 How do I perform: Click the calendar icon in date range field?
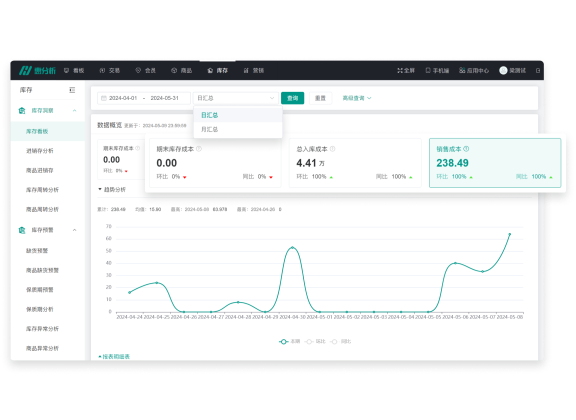[104, 98]
